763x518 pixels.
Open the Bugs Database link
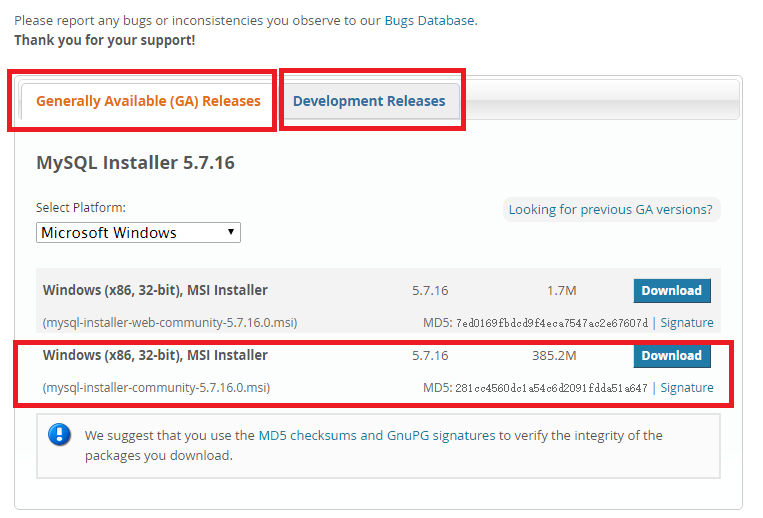point(429,20)
